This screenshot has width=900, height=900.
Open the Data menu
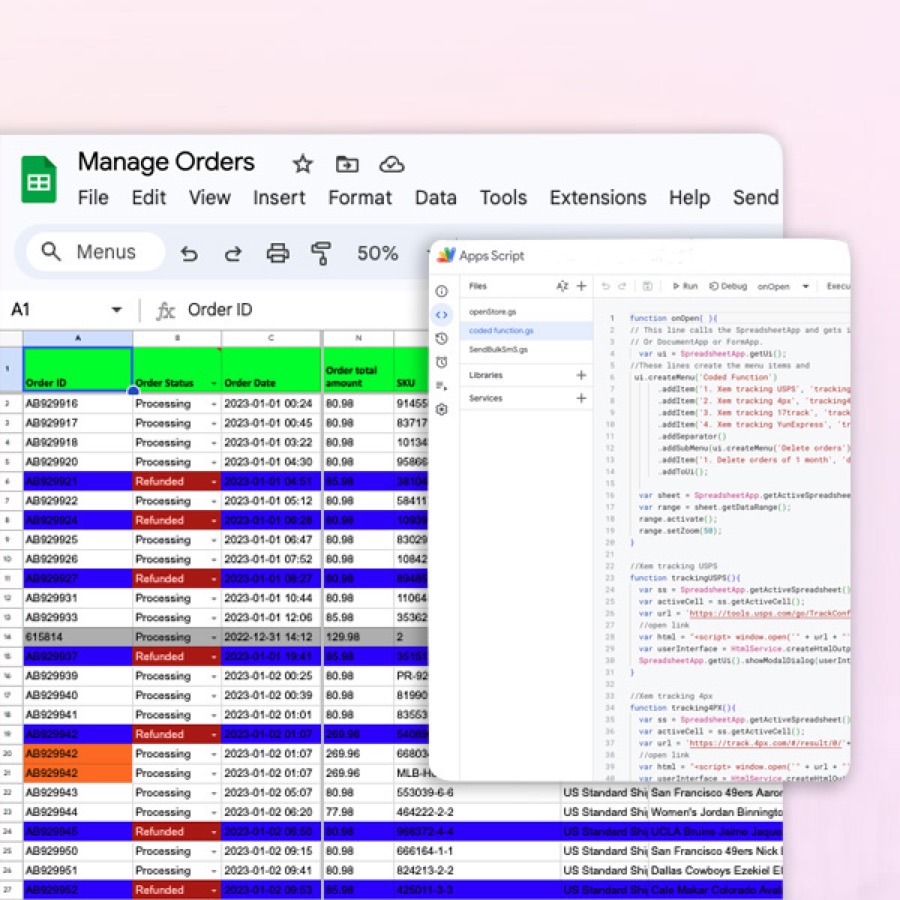[436, 197]
